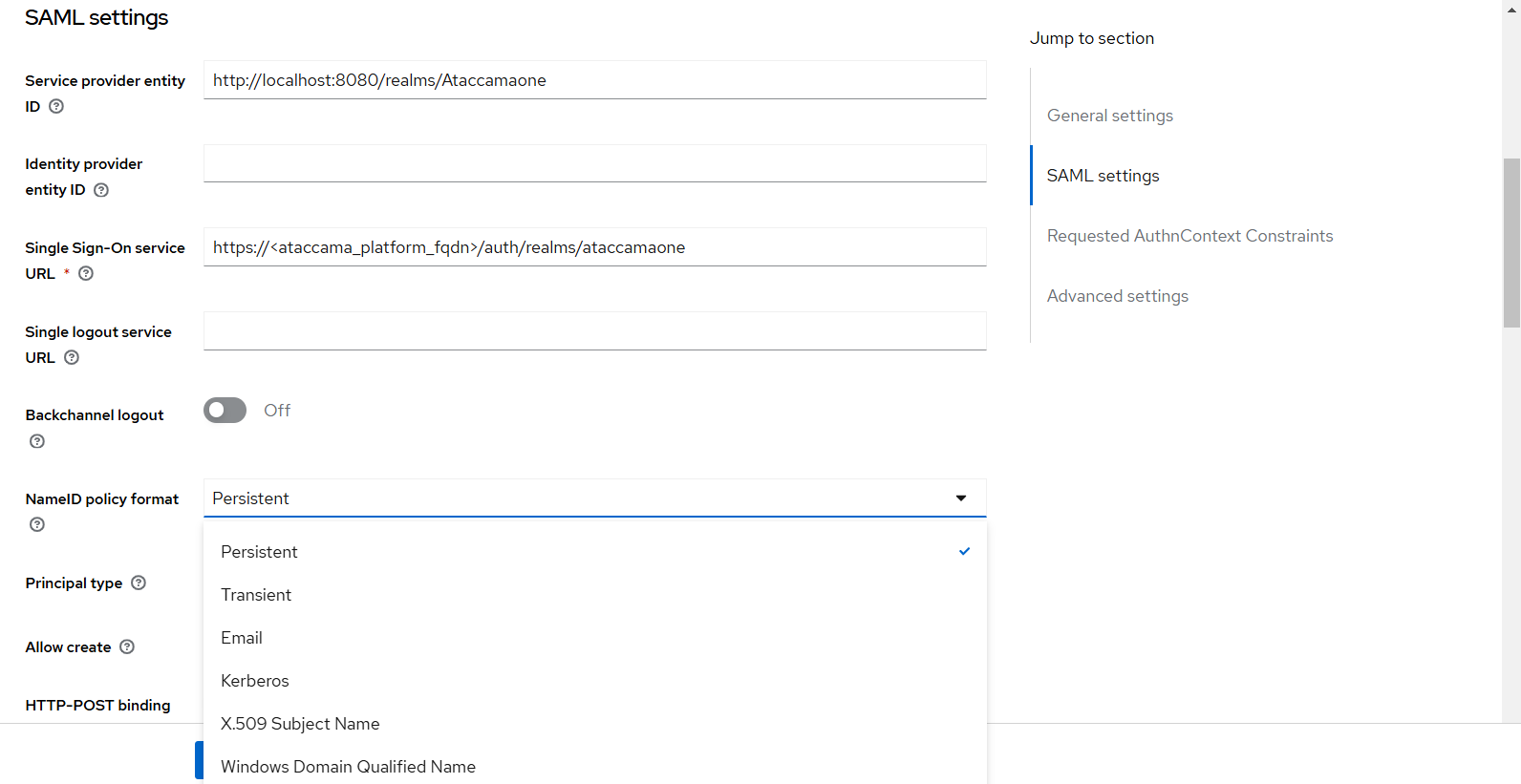Viewport: 1521px width, 784px height.
Task: Toggle the Backchannel logout switch
Action: click(x=225, y=411)
